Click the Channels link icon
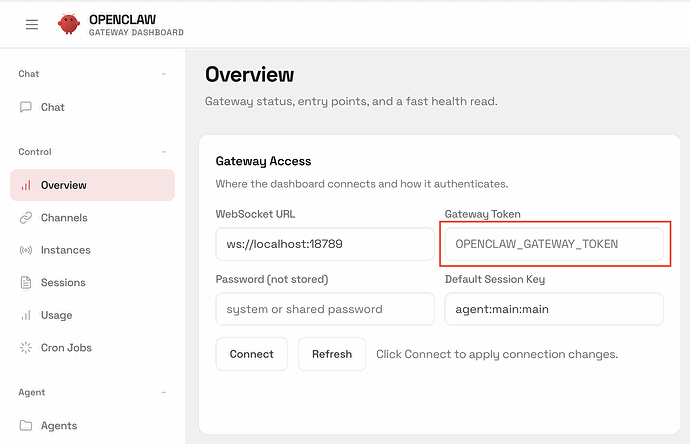690x444 pixels. pyautogui.click(x=26, y=218)
